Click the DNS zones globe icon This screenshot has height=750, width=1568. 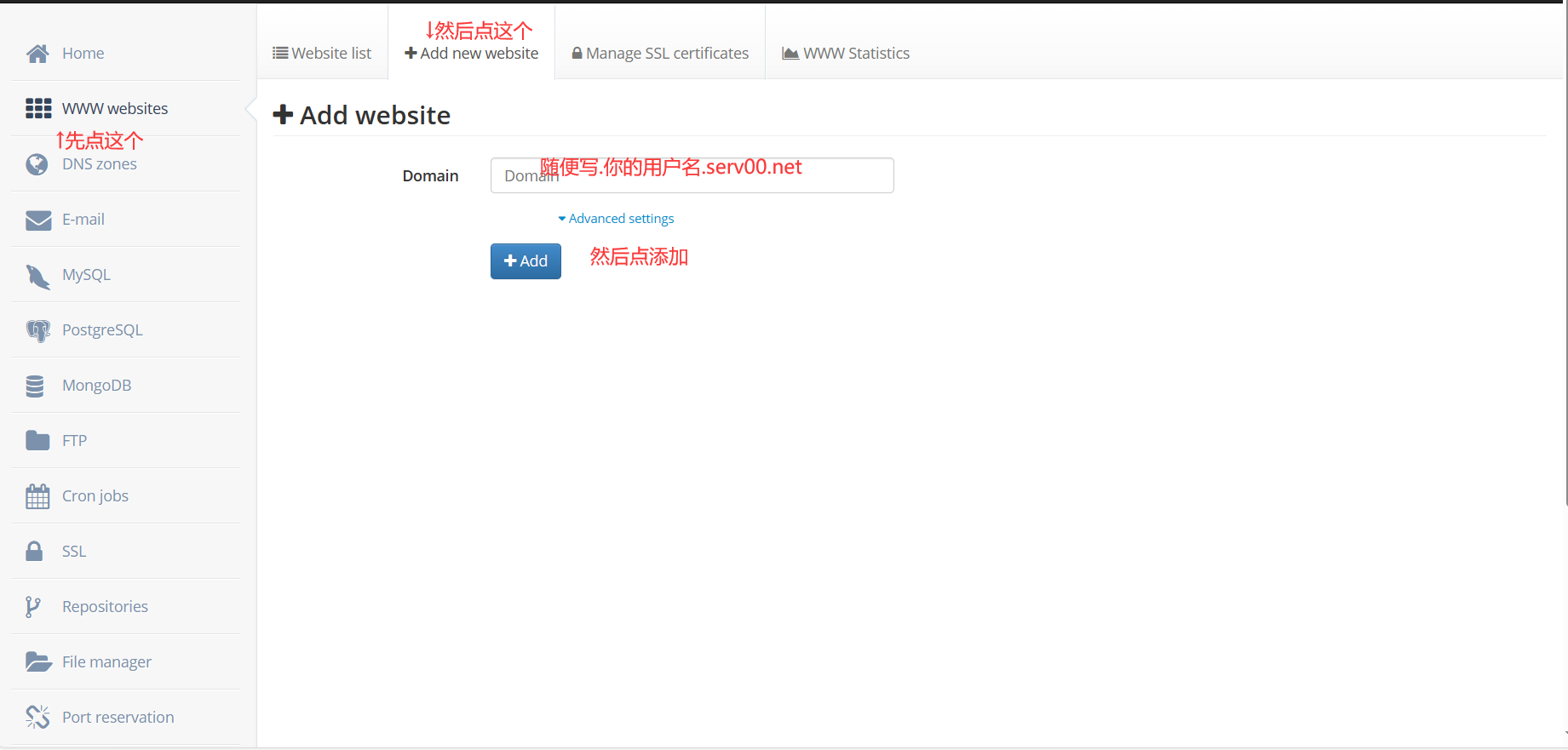point(37,164)
